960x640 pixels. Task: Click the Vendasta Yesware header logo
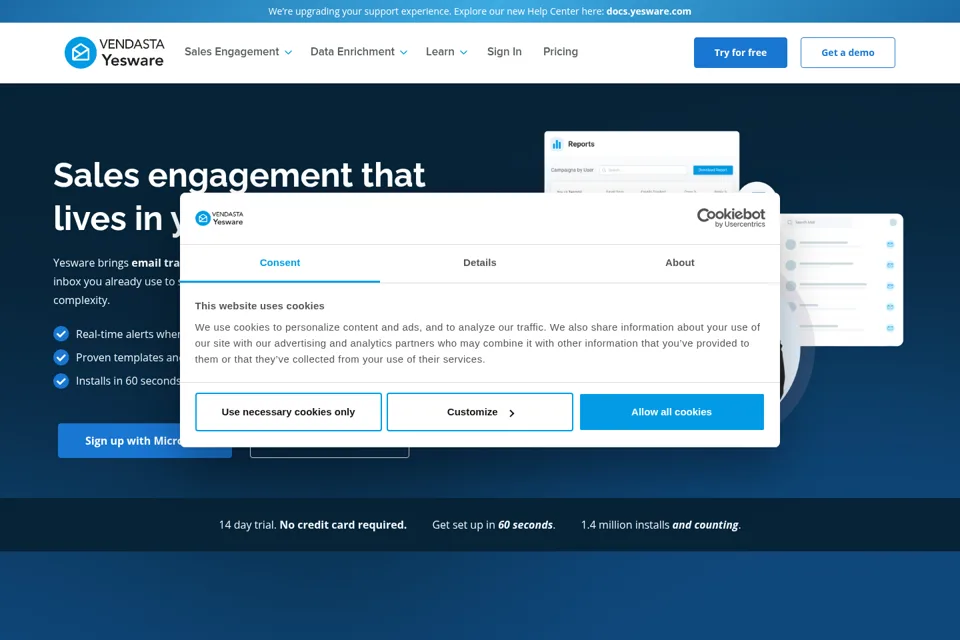click(114, 52)
